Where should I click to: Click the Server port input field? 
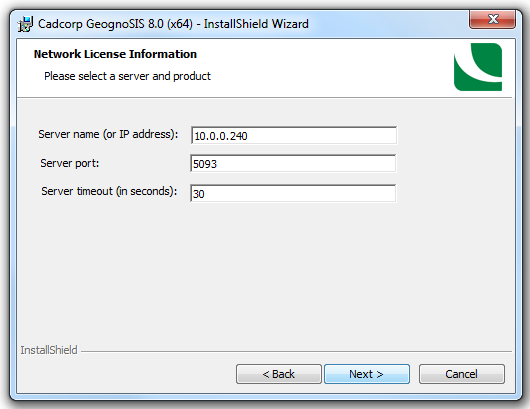[x=293, y=164]
